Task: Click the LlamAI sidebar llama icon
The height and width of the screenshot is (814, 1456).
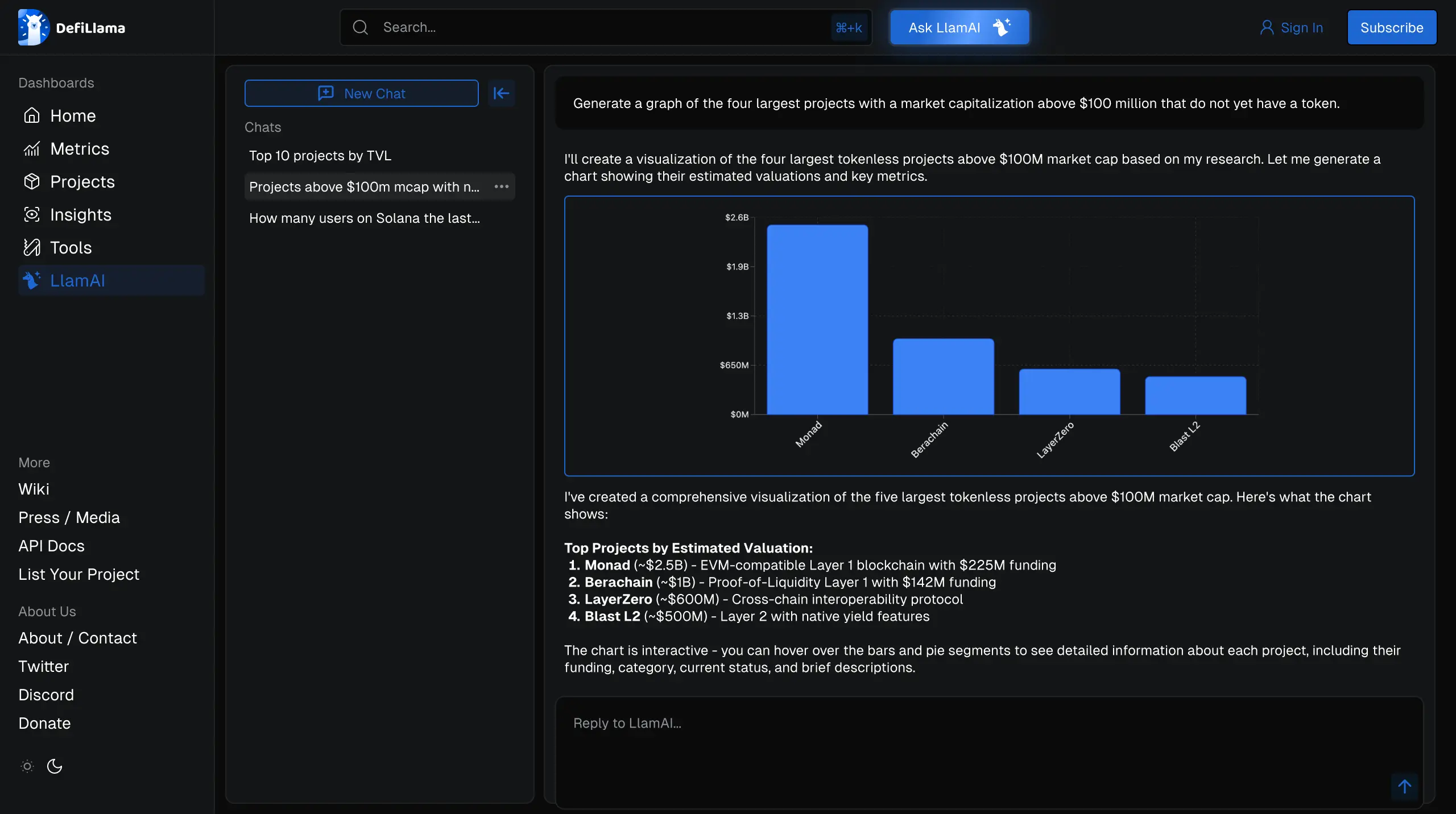Action: [x=32, y=280]
